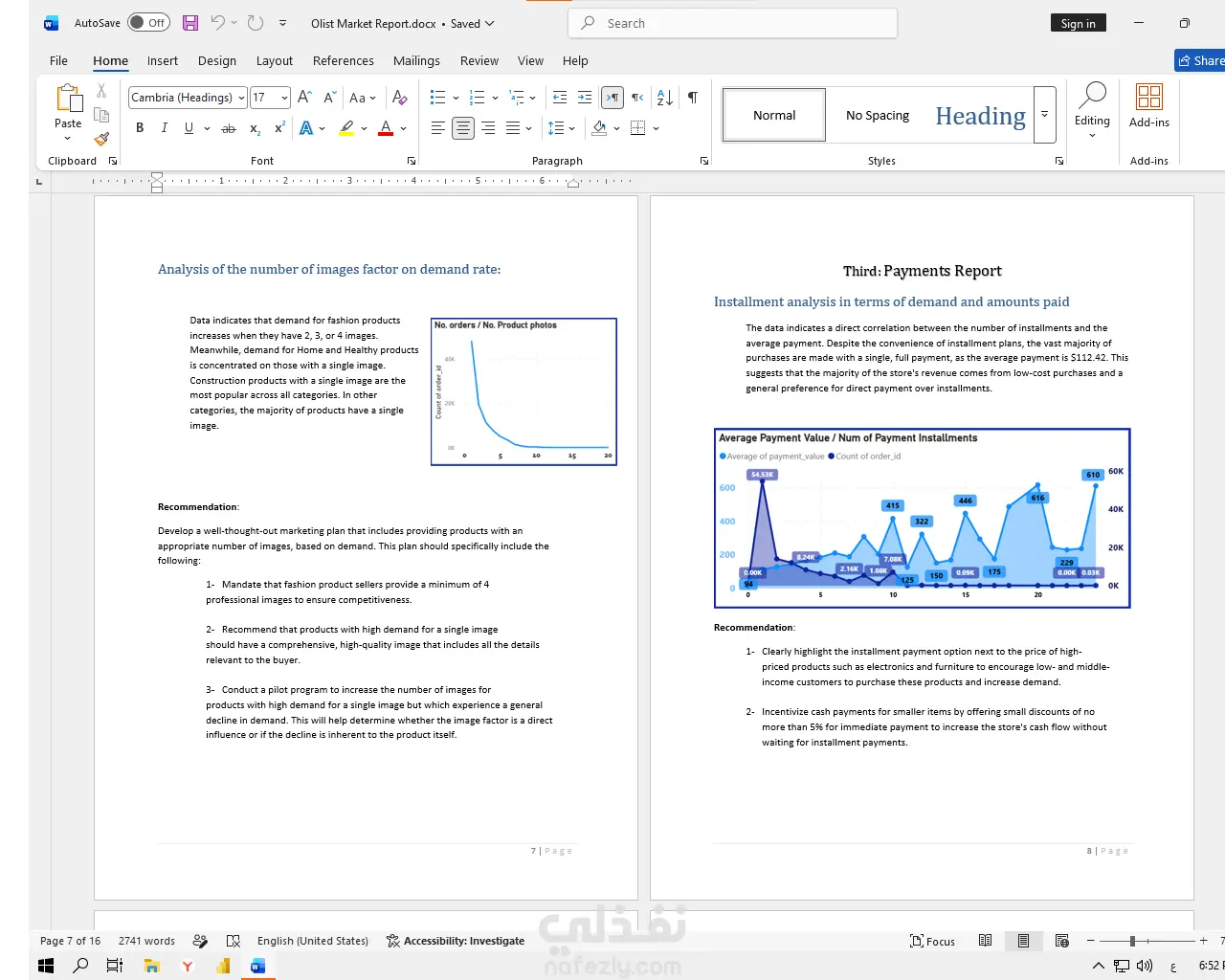Click the Redo icon

[256, 23]
